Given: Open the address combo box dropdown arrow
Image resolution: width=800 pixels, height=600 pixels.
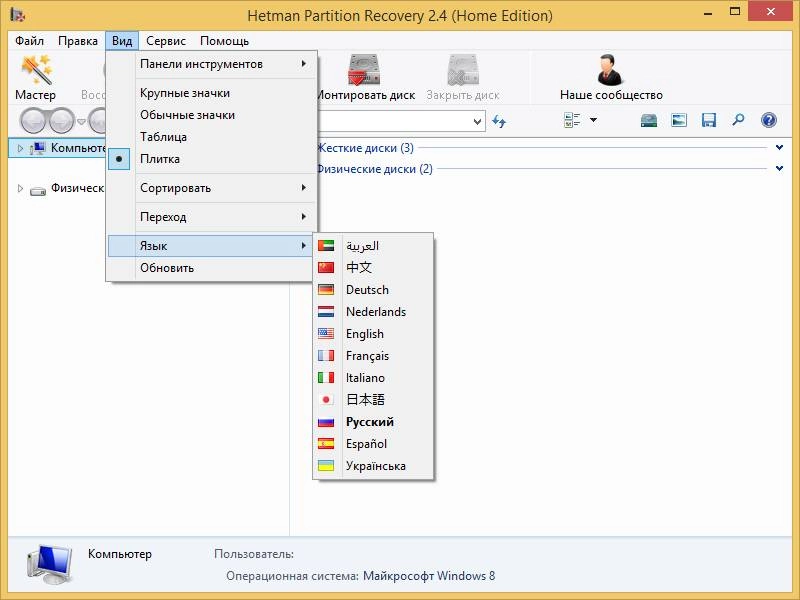Looking at the screenshot, I should (477, 121).
